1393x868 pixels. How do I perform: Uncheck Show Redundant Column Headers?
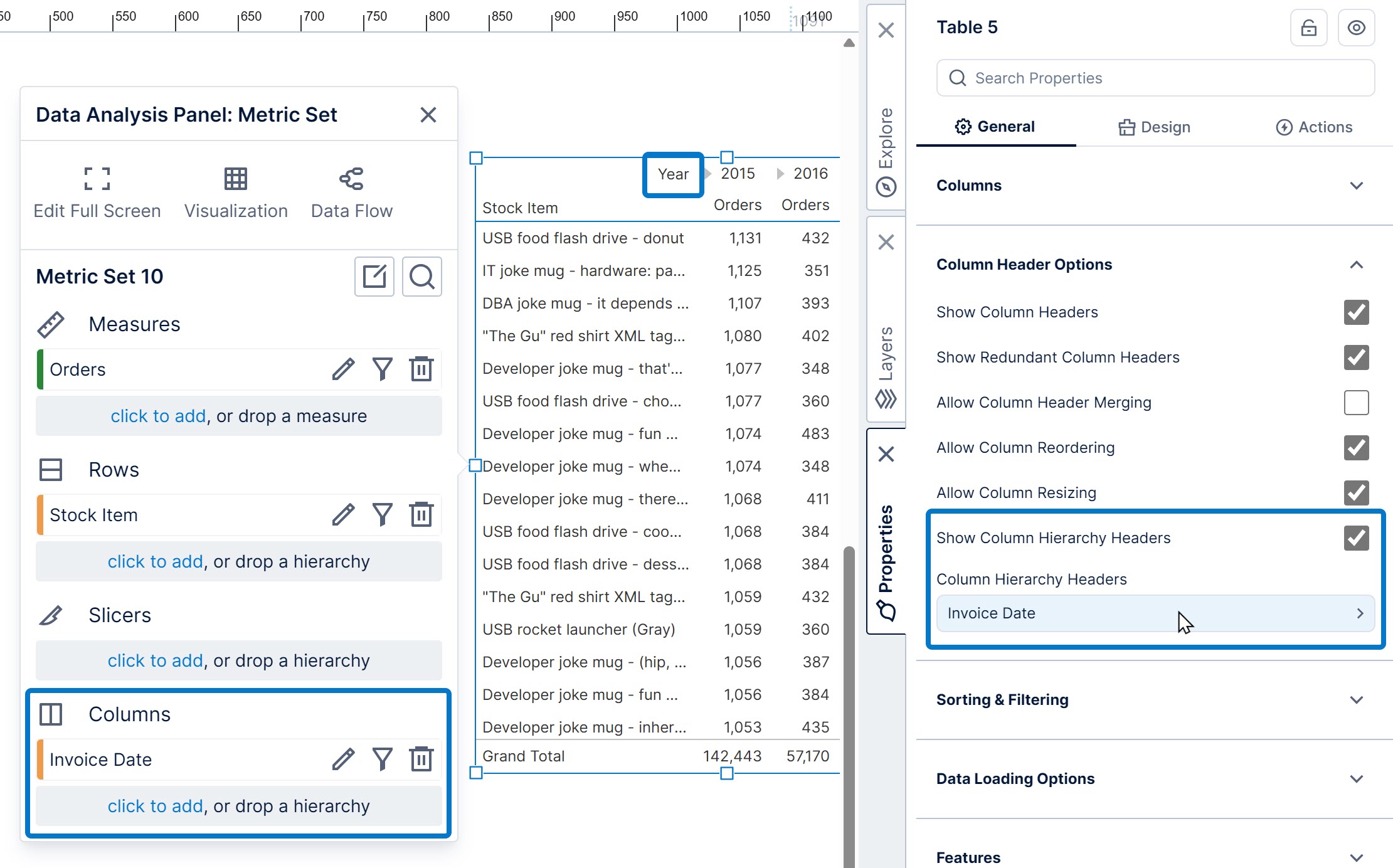tap(1356, 357)
